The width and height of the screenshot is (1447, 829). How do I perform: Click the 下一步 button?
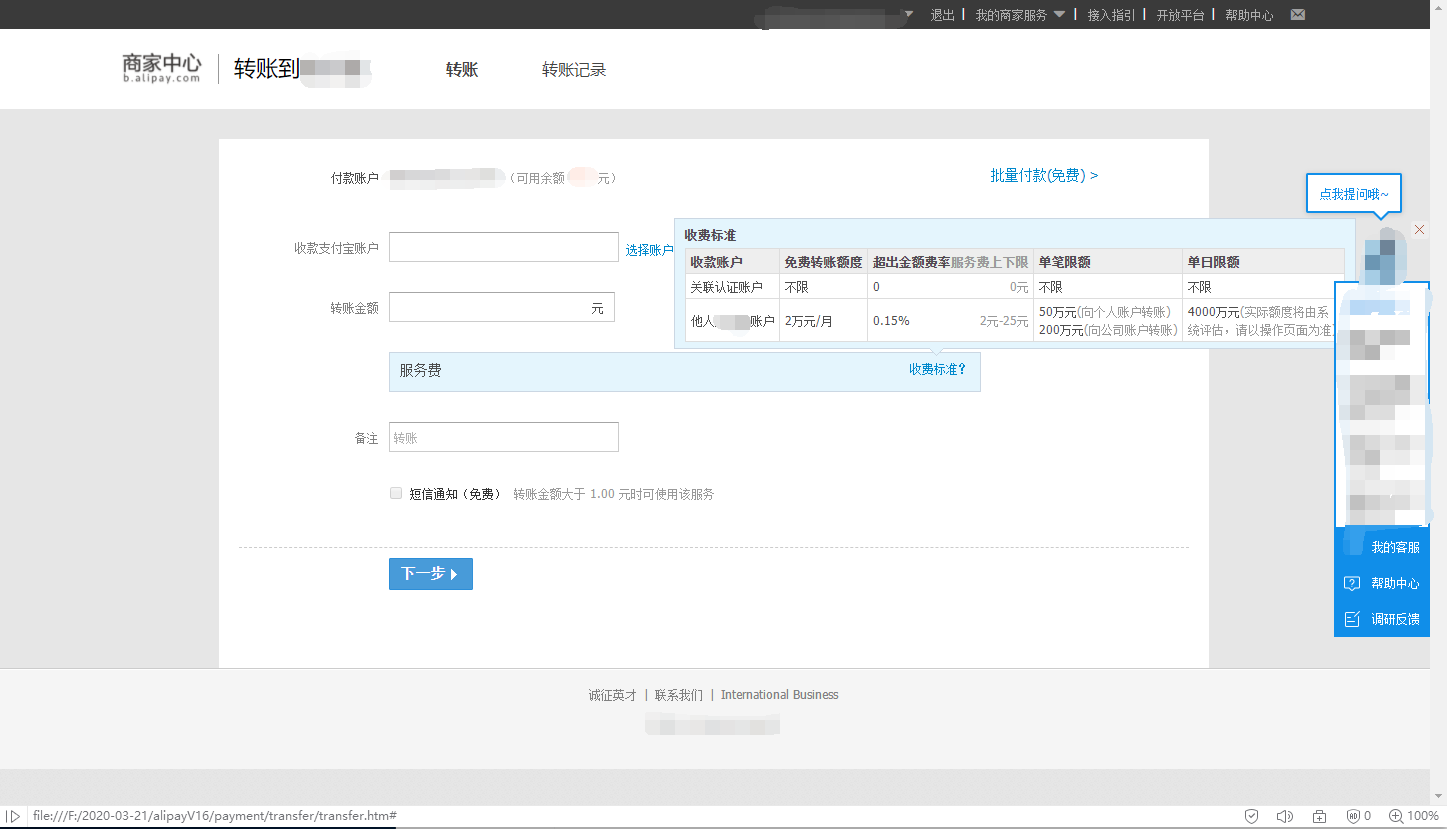[431, 574]
